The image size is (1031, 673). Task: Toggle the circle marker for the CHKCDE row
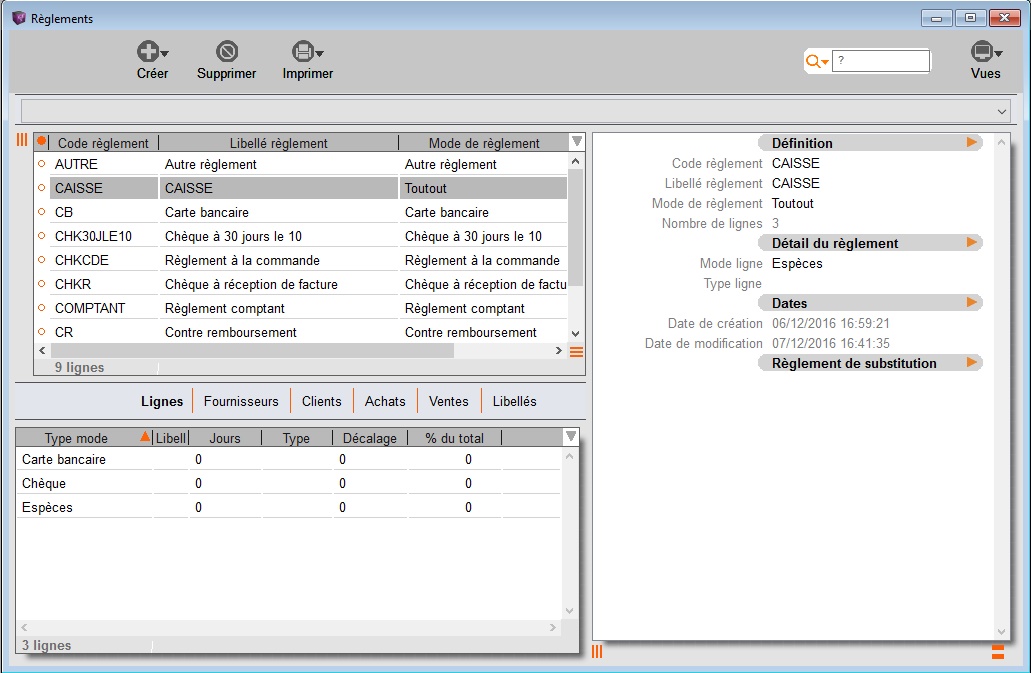(42, 260)
